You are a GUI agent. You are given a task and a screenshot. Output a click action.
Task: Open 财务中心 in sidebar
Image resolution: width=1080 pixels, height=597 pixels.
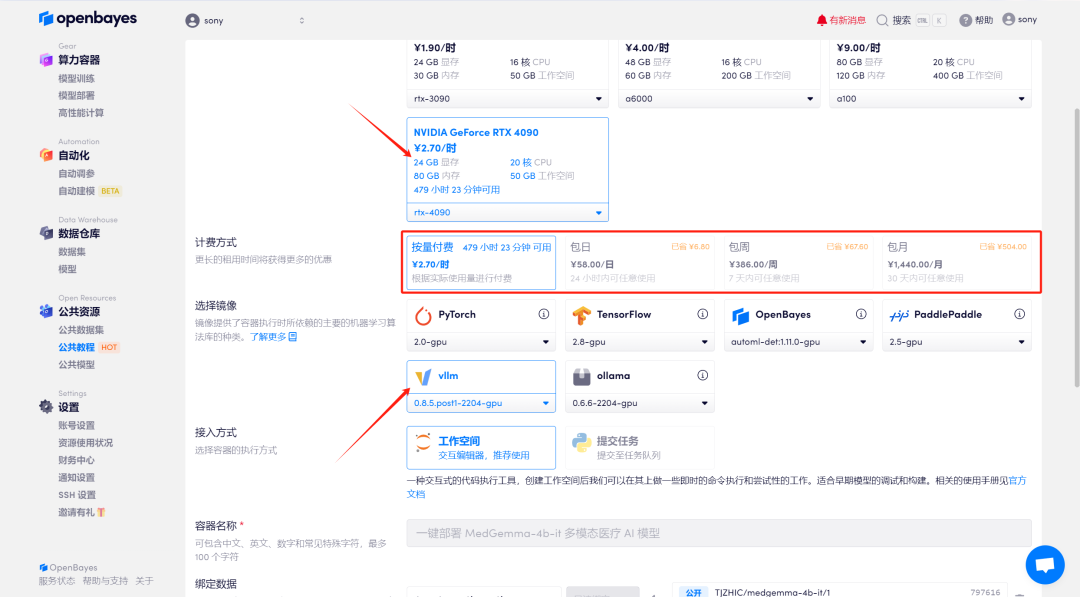[x=76, y=460]
